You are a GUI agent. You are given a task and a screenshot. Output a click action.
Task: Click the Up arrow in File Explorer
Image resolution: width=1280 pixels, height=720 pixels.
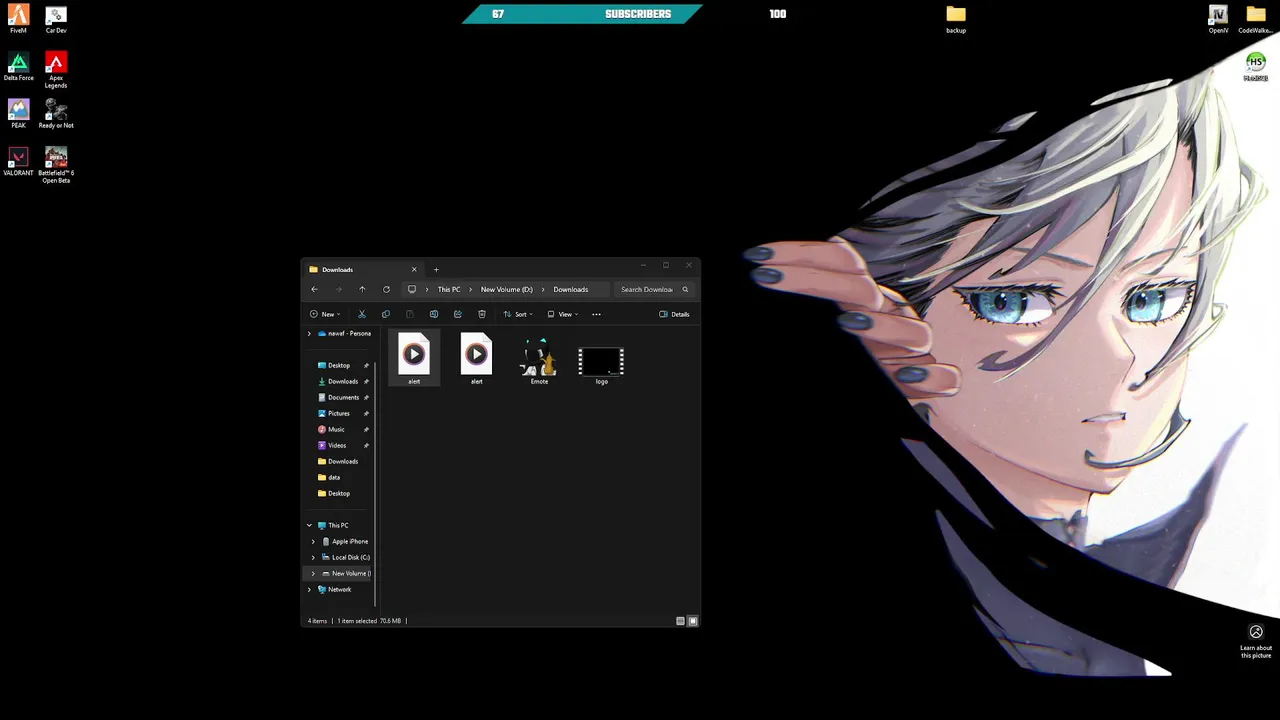click(x=362, y=289)
